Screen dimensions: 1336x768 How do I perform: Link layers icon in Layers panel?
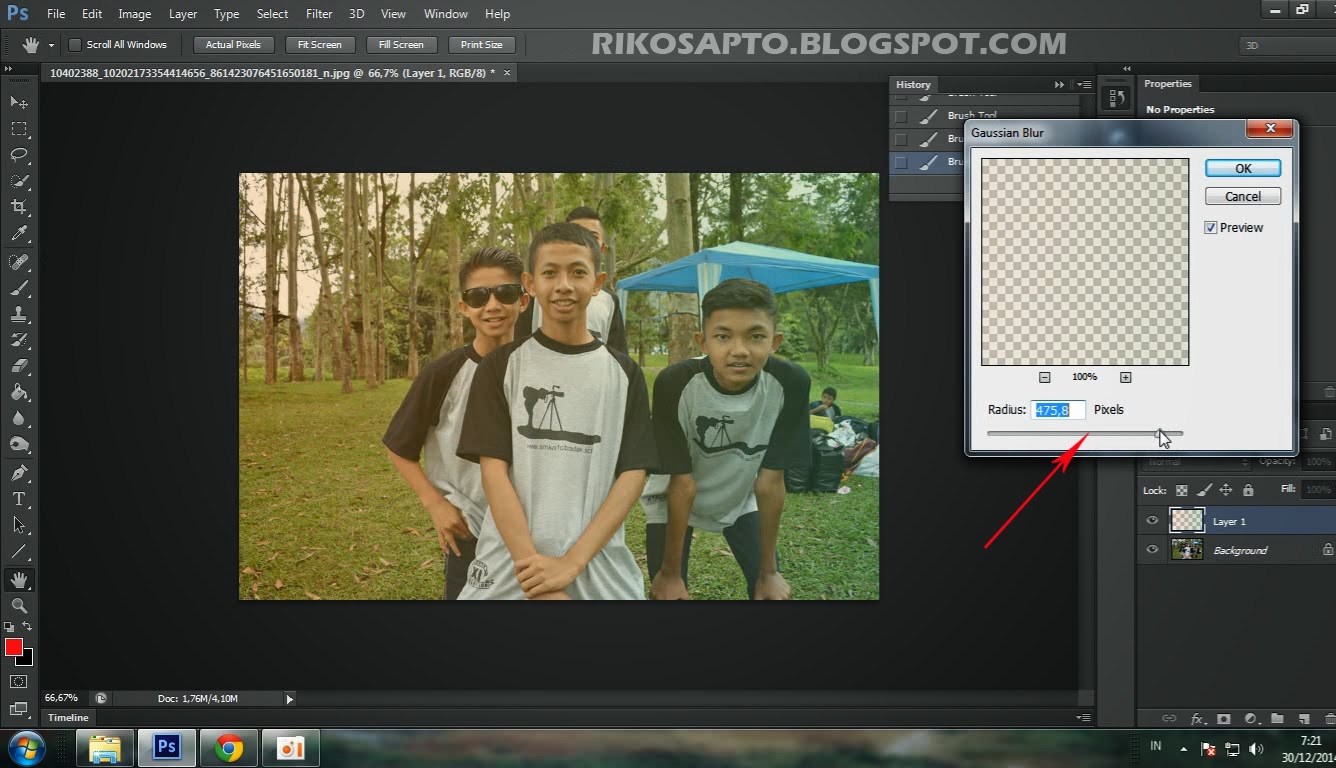(1169, 718)
